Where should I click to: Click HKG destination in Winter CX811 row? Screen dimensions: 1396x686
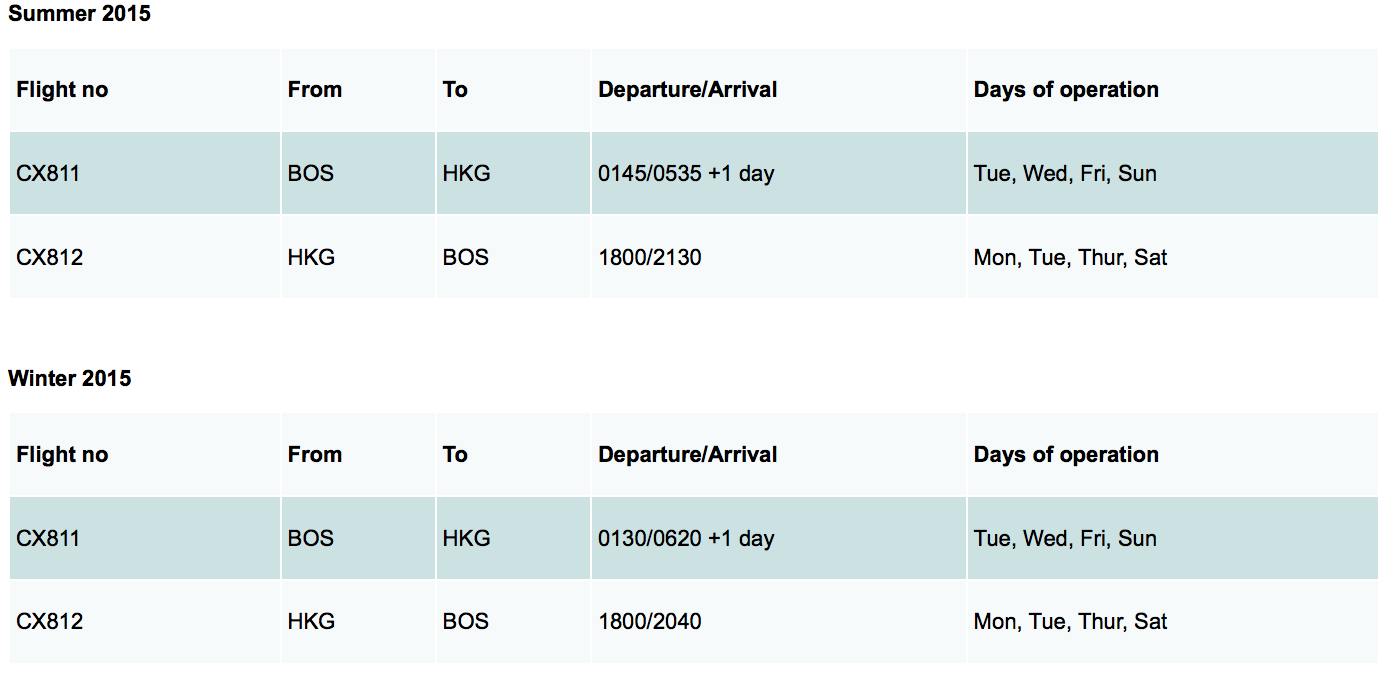tap(467, 538)
